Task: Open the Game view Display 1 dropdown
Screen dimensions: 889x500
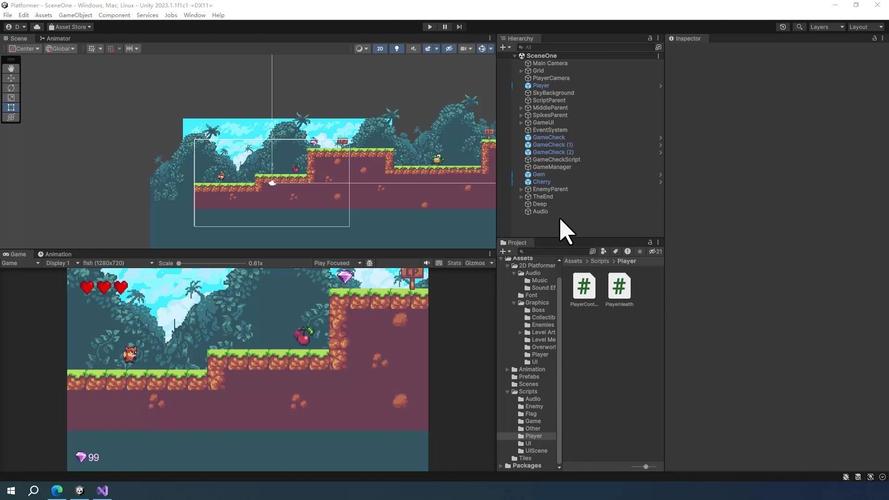Action: click(62, 263)
